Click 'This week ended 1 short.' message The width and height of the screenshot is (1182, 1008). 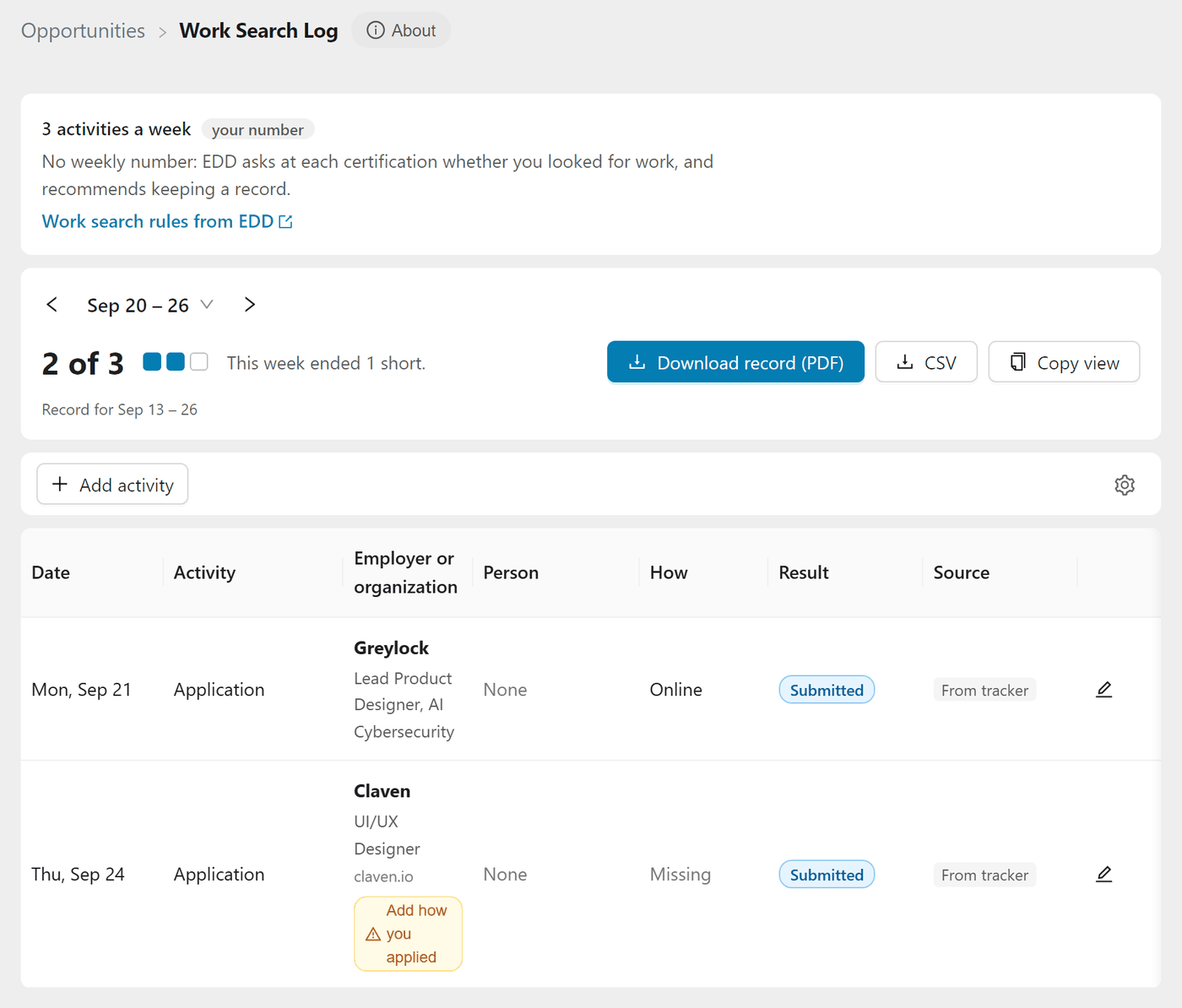(326, 363)
